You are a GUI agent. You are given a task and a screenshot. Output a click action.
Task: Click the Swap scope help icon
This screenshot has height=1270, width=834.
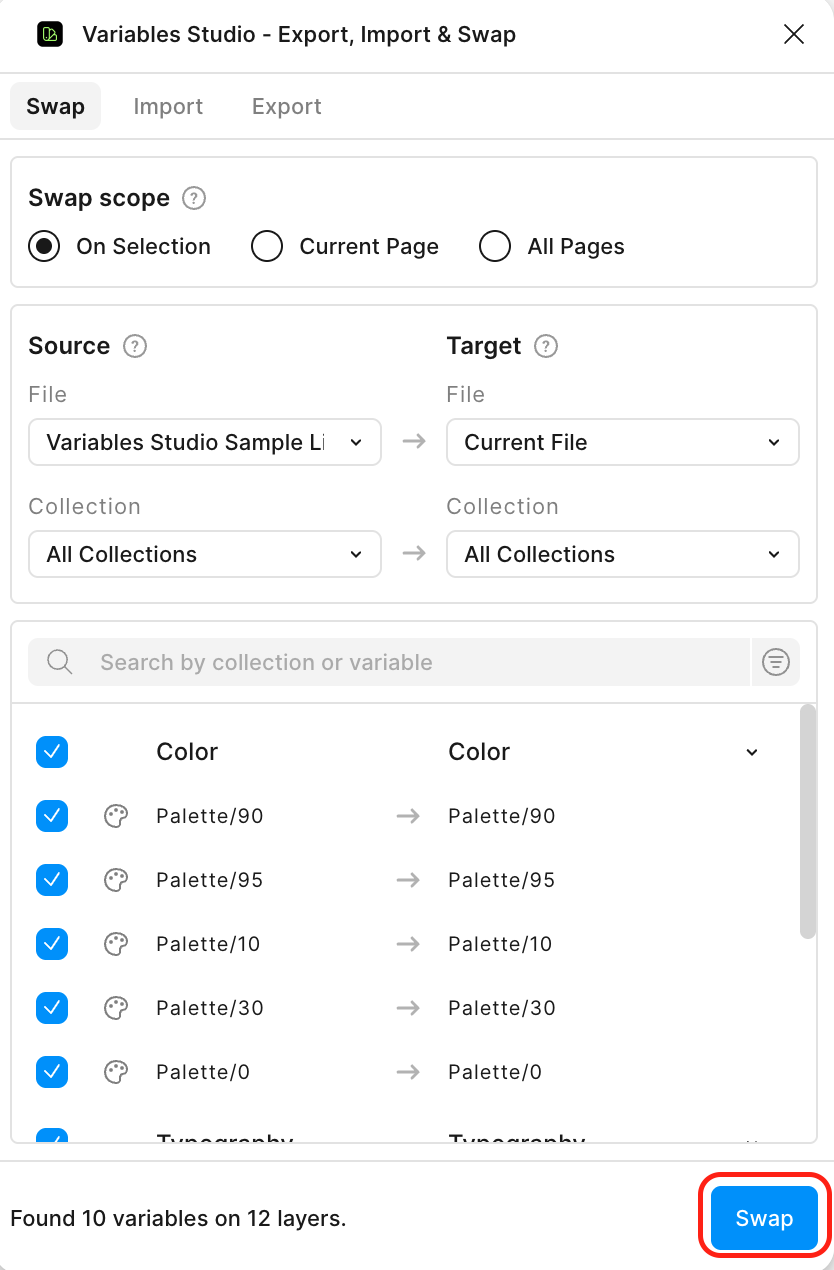click(x=194, y=198)
